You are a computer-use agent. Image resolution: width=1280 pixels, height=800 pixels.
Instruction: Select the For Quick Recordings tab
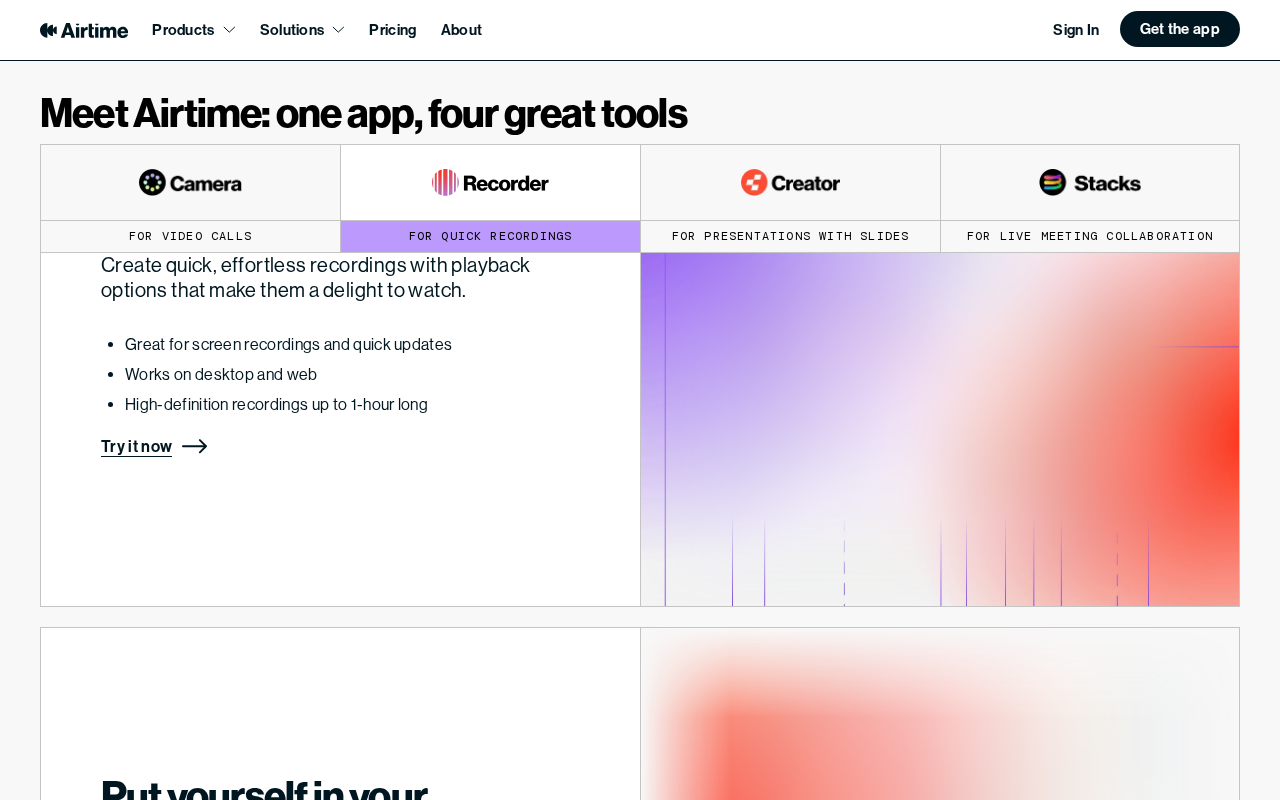(x=490, y=236)
